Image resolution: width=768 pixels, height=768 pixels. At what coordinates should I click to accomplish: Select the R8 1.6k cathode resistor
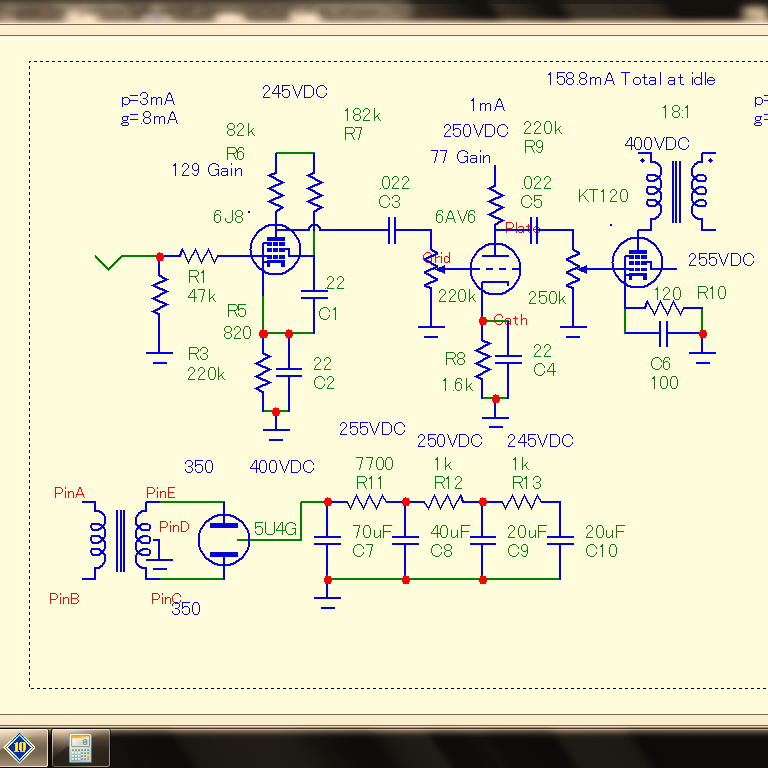483,360
